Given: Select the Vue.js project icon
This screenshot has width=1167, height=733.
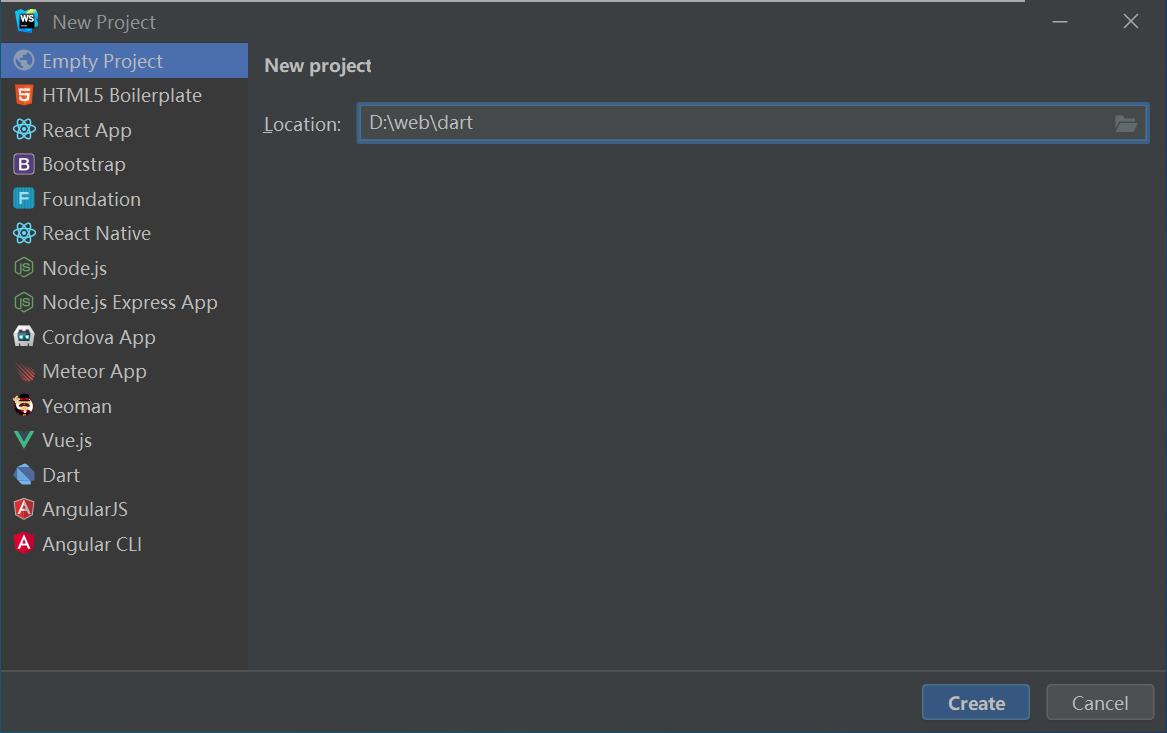Looking at the screenshot, I should click(x=25, y=440).
